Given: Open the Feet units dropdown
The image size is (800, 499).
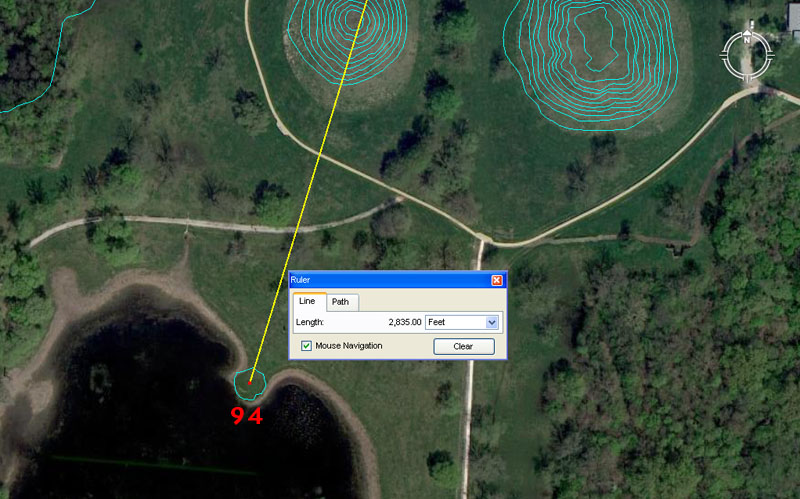Looking at the screenshot, I should [x=461, y=322].
